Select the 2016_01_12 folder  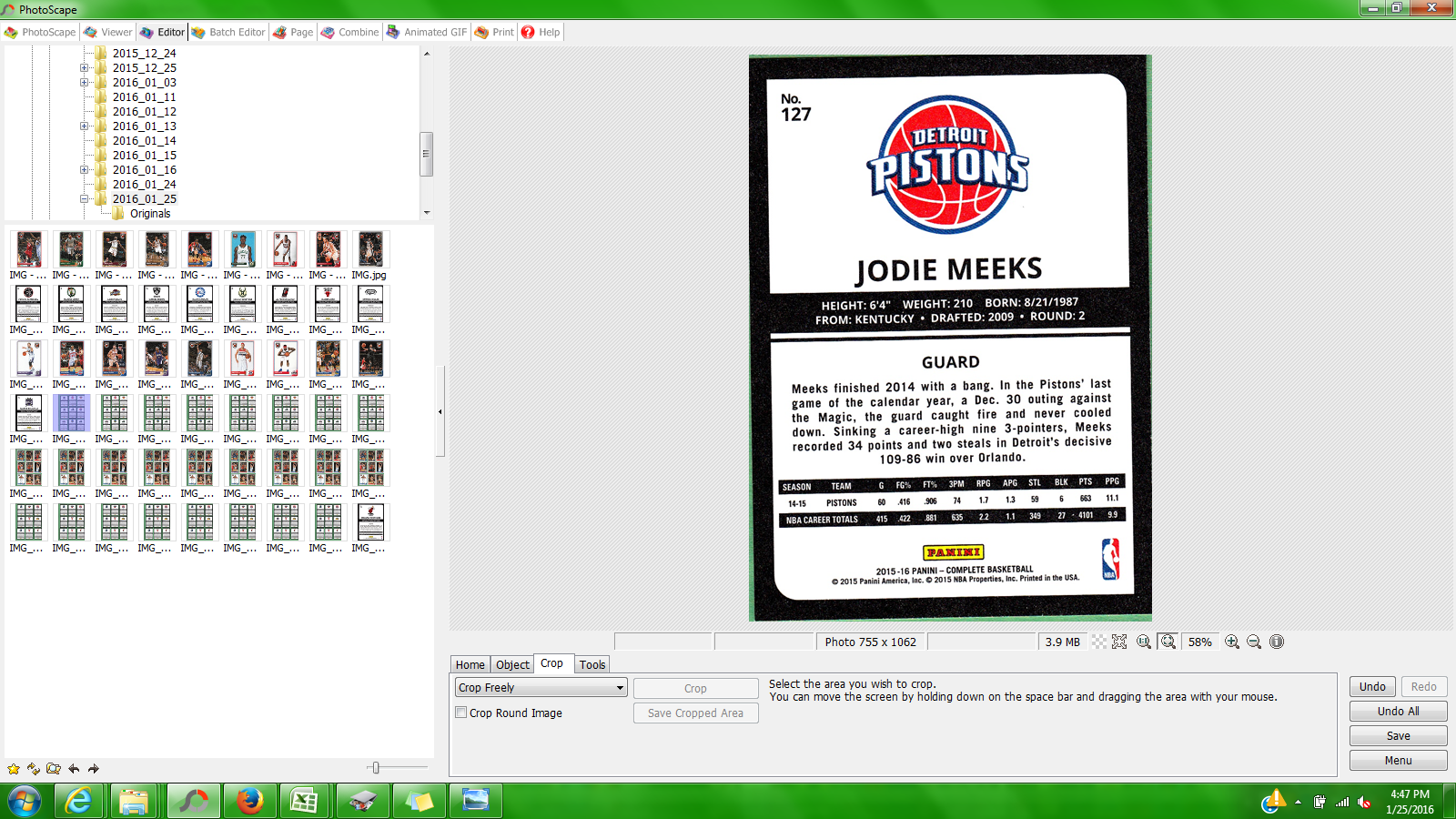[145, 111]
